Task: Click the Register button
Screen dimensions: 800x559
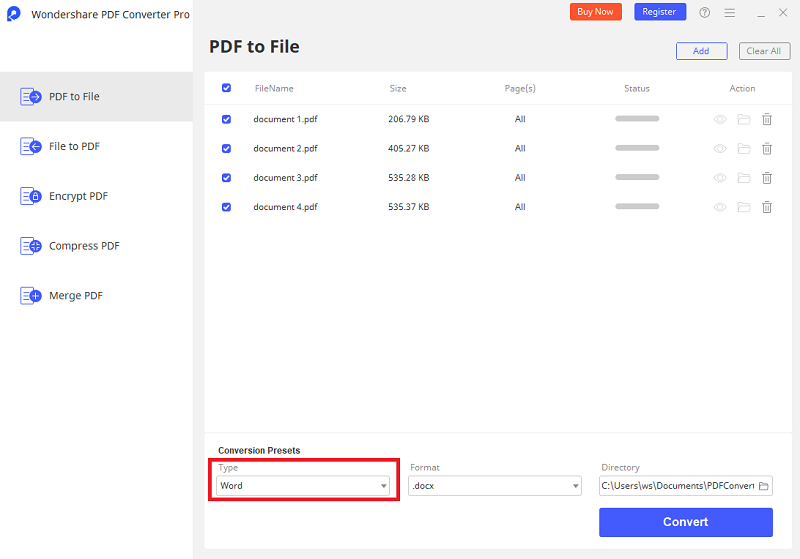Action: [660, 12]
